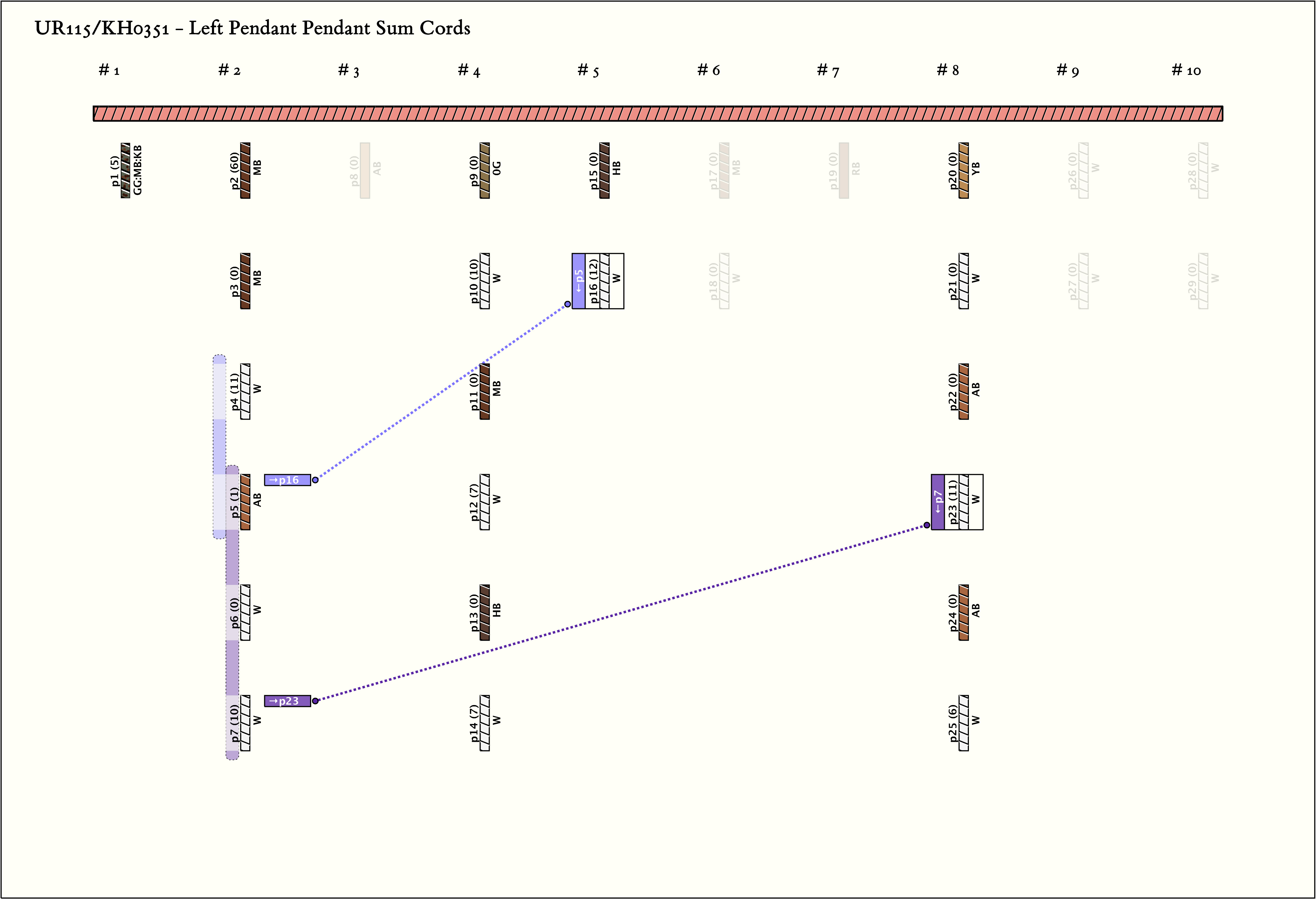Select the p22 AB cord icon
1316x899 pixels.
click(963, 391)
